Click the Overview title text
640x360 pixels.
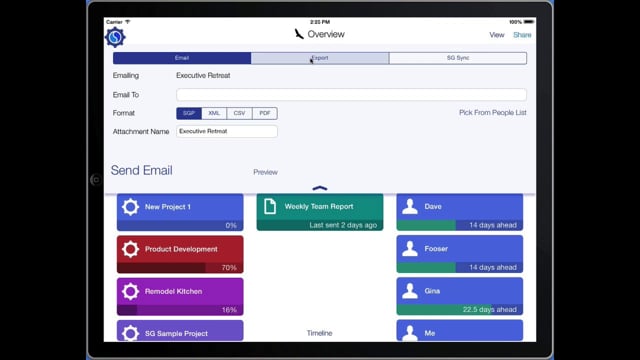(326, 34)
